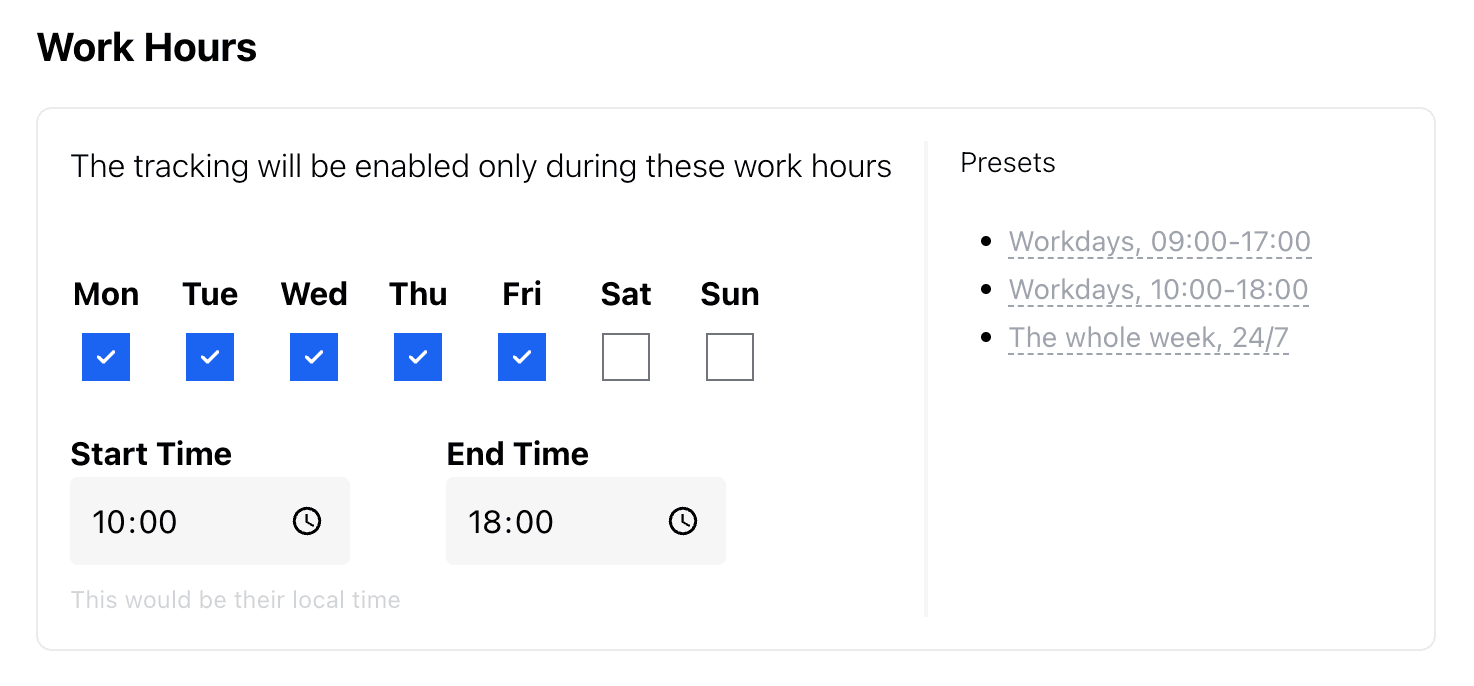Enable tracking on Sat

[625, 357]
